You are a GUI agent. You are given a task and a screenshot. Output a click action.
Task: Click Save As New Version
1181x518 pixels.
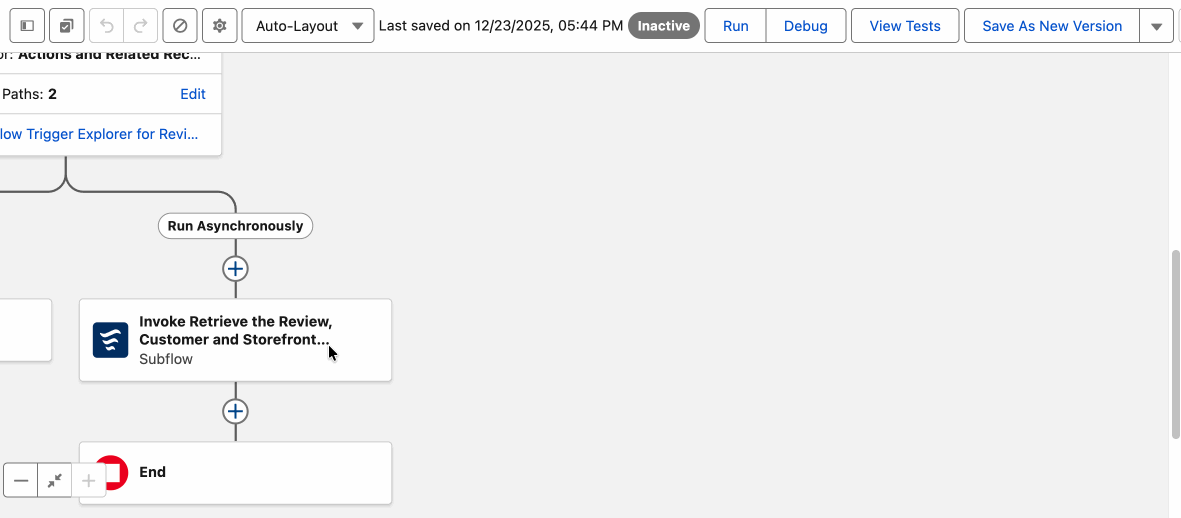[x=1052, y=26]
